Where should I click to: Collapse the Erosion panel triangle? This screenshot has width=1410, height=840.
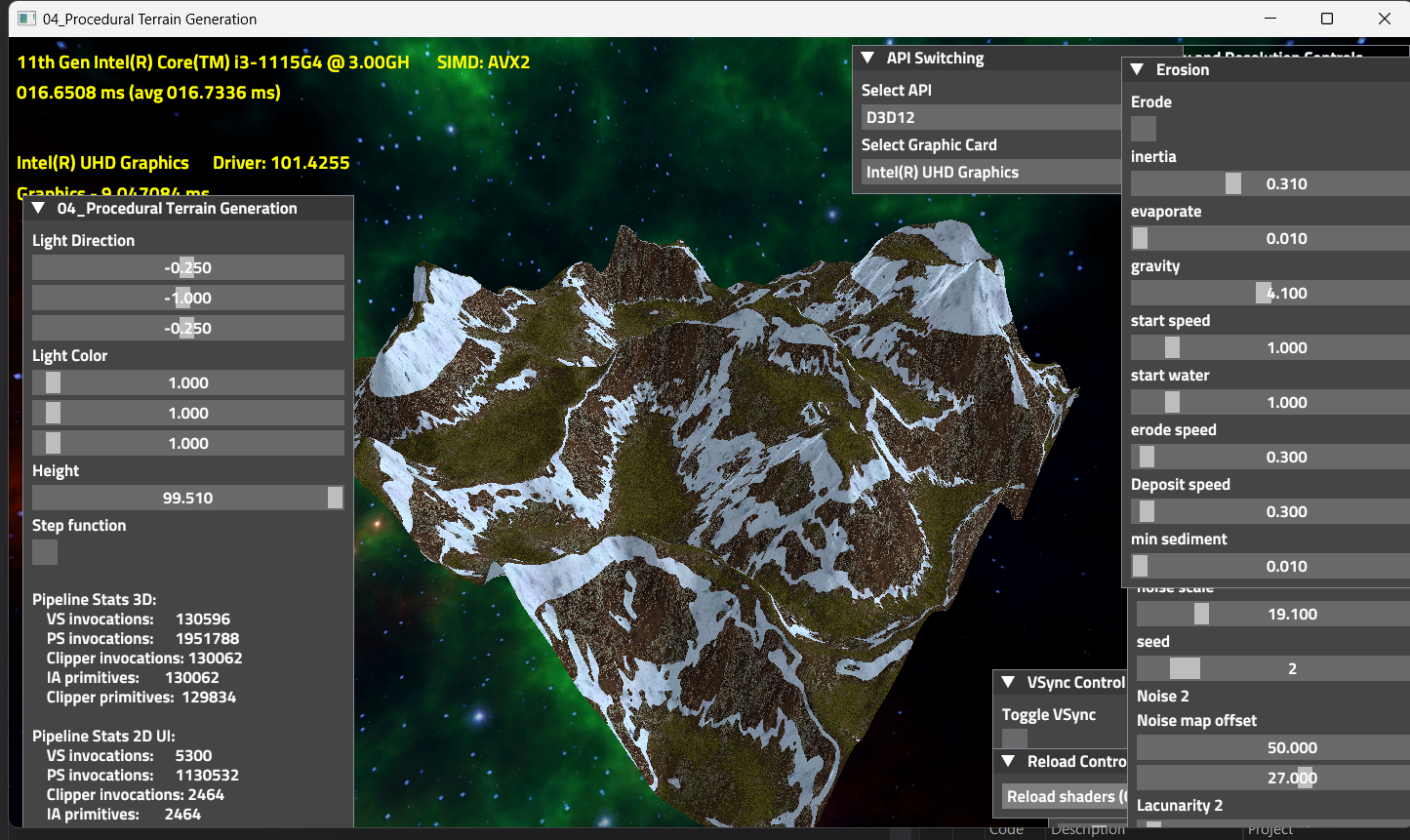coord(1137,70)
